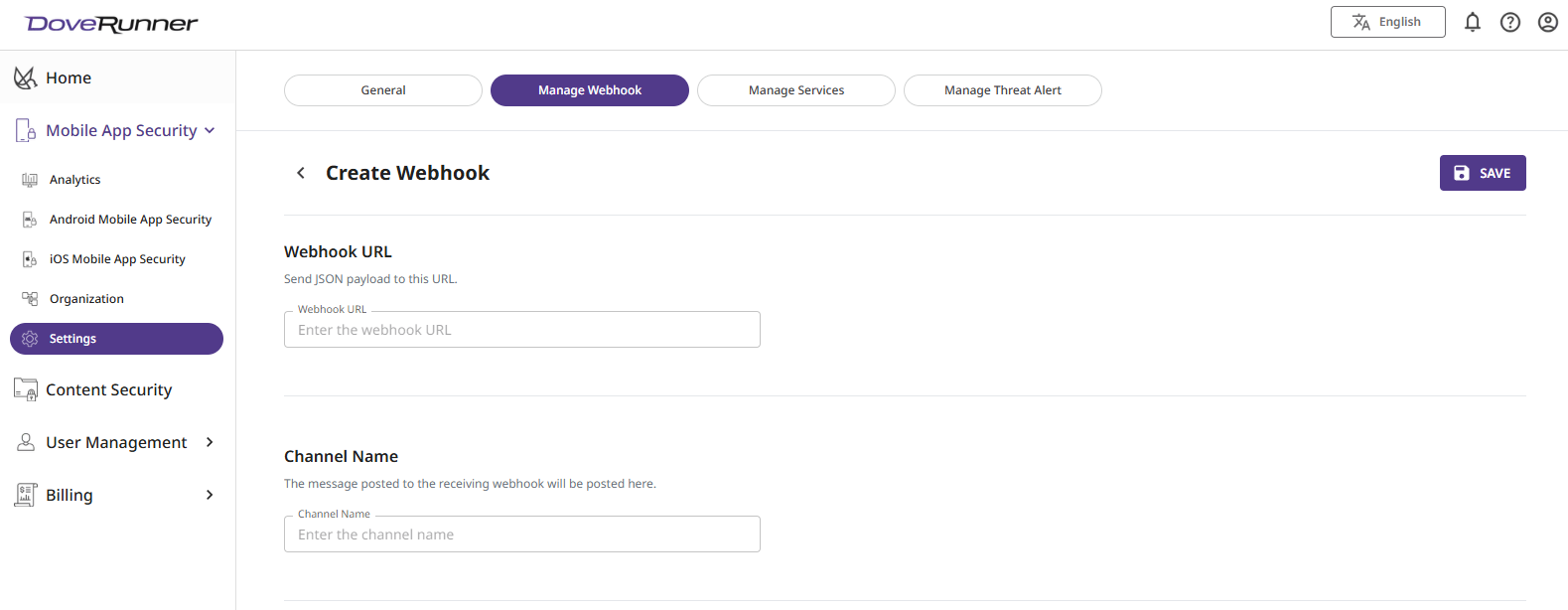The image size is (1568, 610).
Task: Click the Settings gear icon in sidebar
Action: pos(29,338)
